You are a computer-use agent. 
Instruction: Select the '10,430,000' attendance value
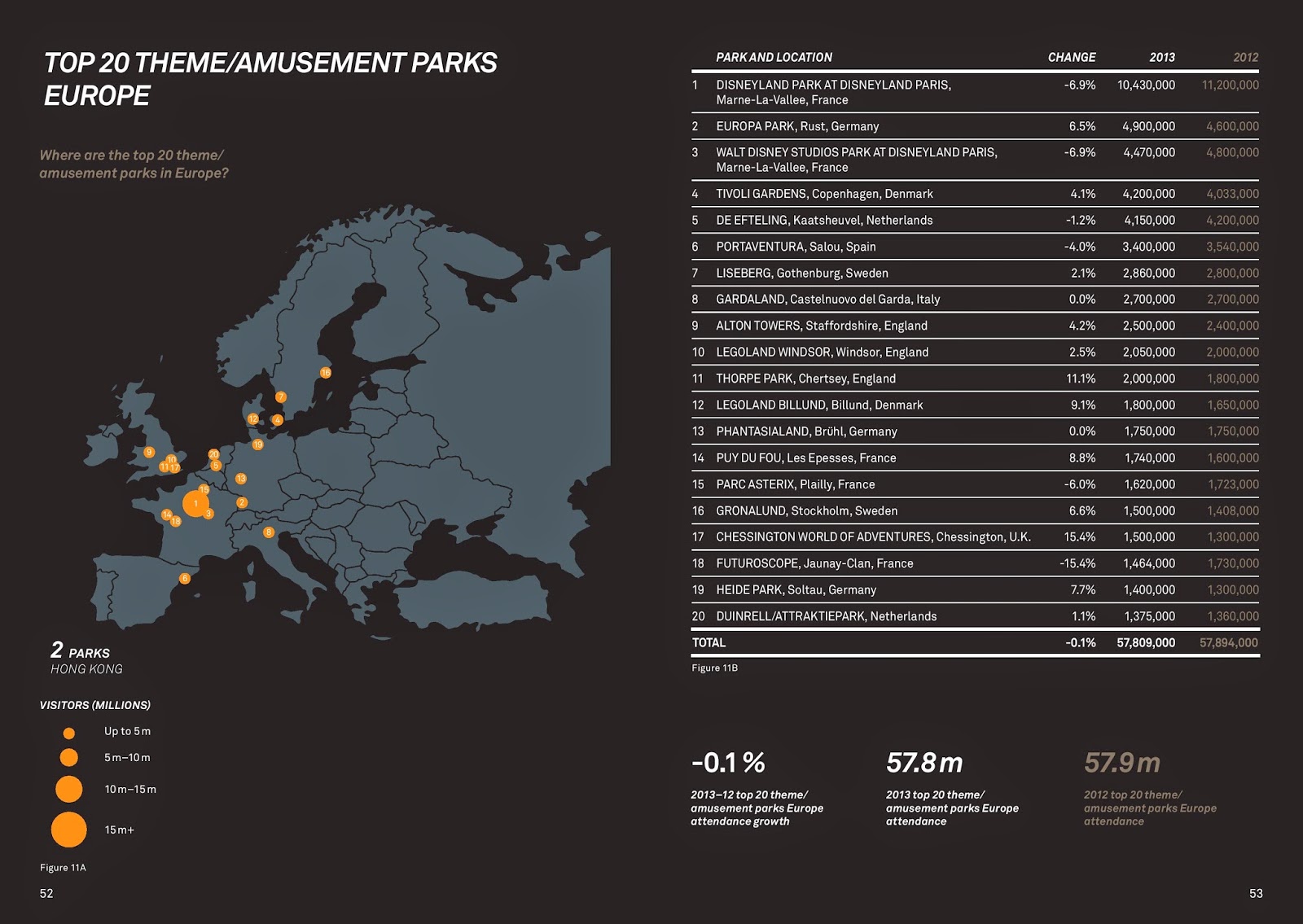click(1146, 85)
